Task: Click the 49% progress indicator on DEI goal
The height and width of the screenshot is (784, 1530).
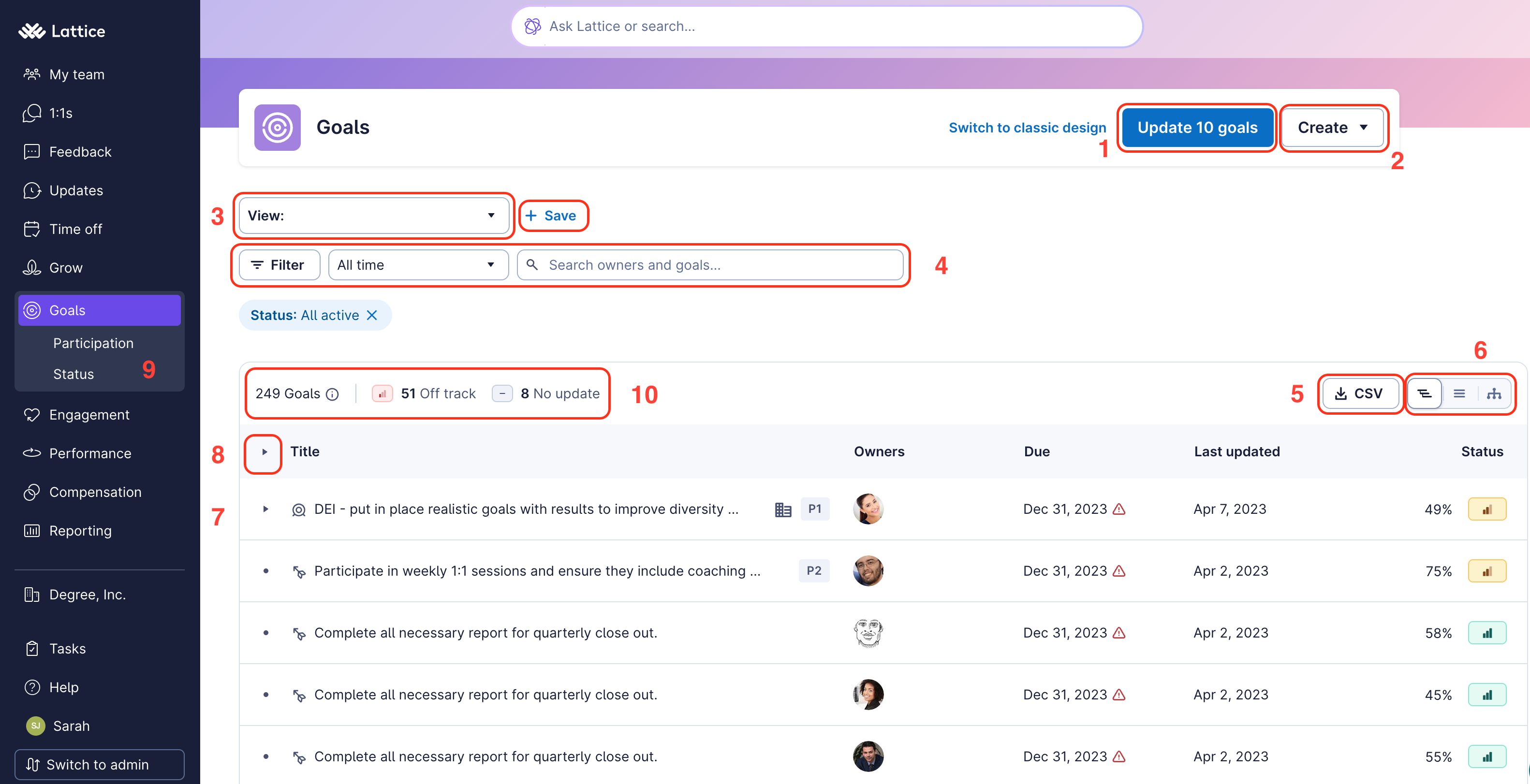Action: (1438, 508)
